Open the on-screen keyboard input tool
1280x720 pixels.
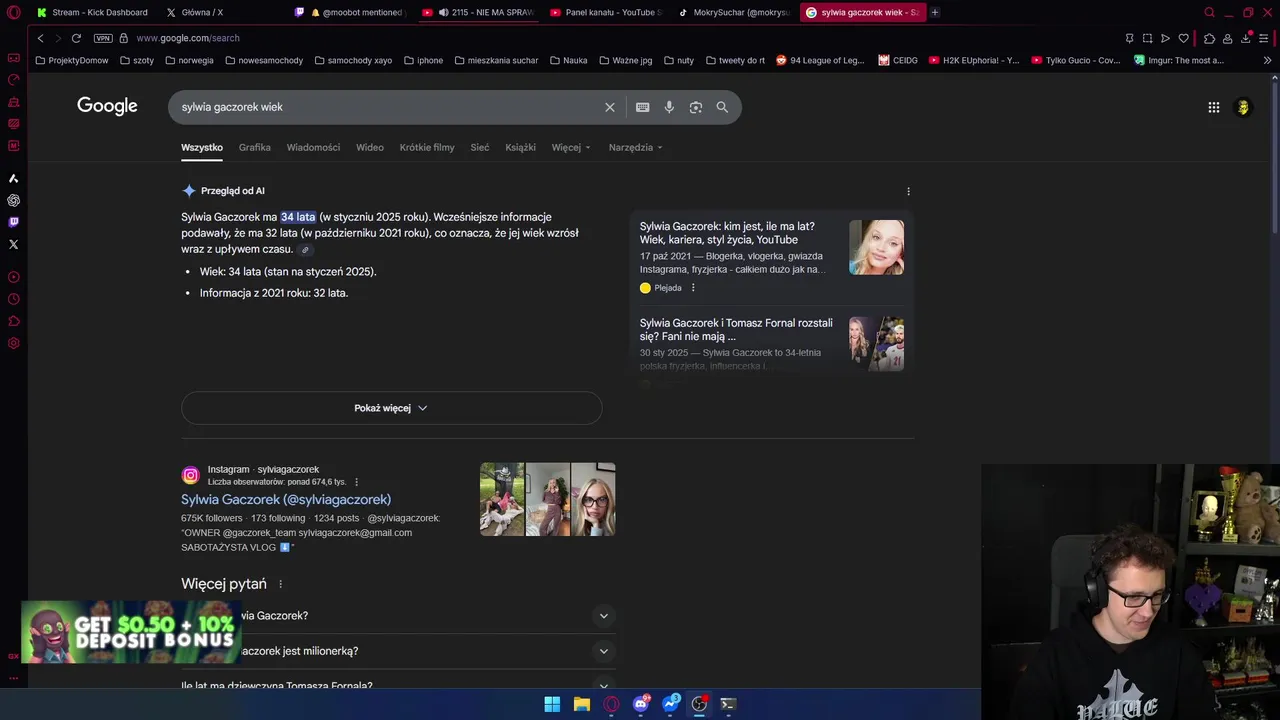(x=643, y=107)
